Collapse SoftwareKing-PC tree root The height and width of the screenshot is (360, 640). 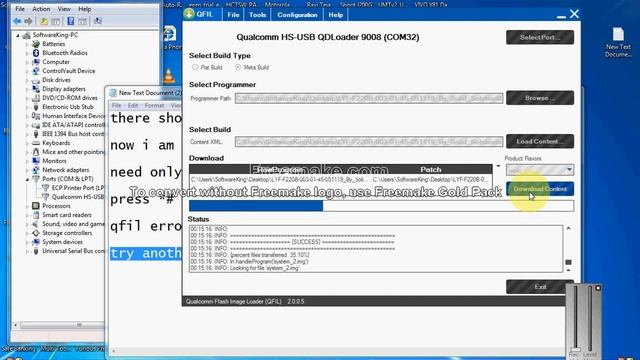tap(18, 36)
